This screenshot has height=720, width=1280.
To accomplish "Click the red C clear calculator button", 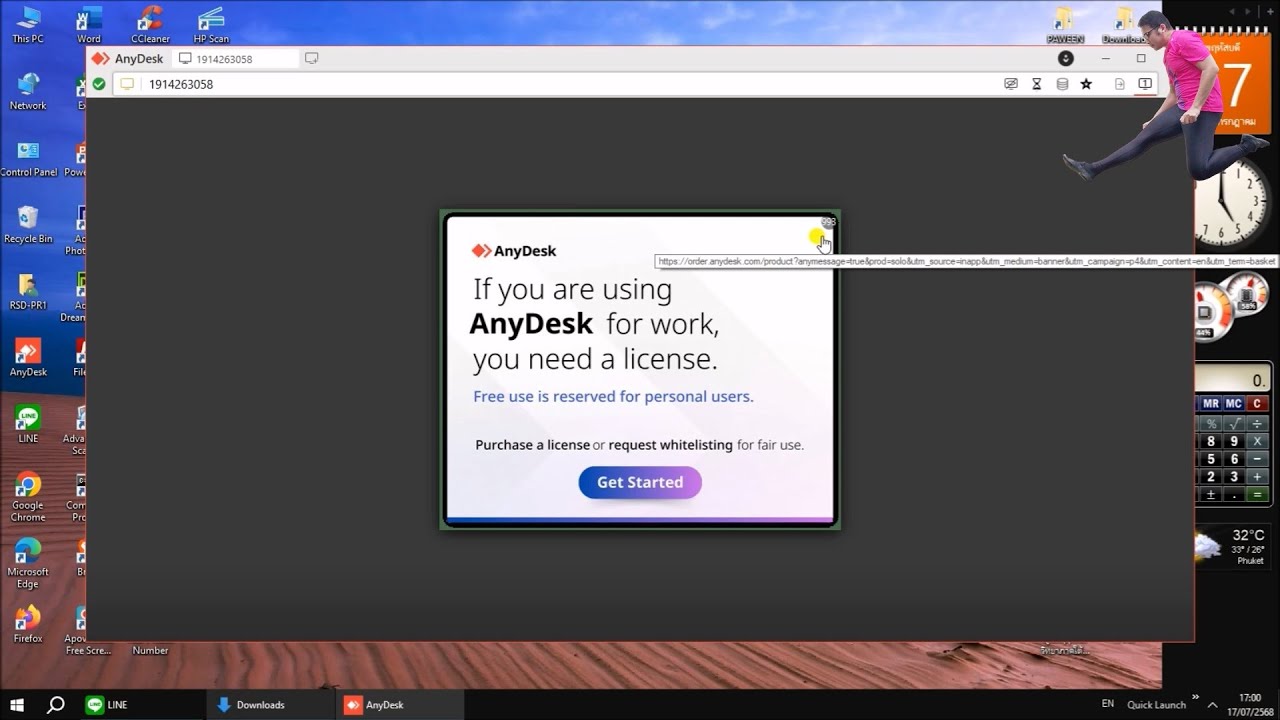I will click(1258, 404).
